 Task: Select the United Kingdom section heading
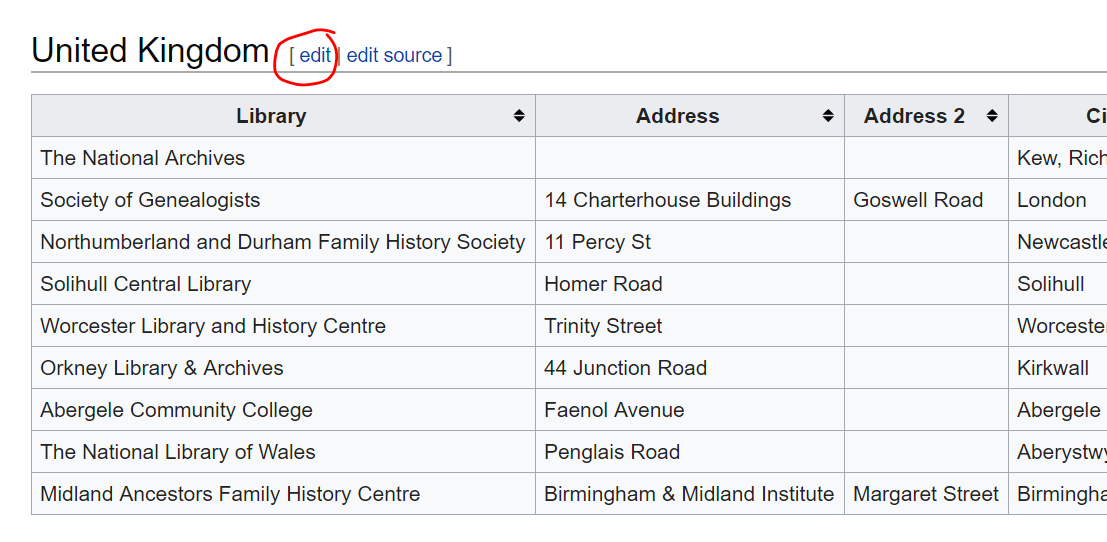coord(150,51)
